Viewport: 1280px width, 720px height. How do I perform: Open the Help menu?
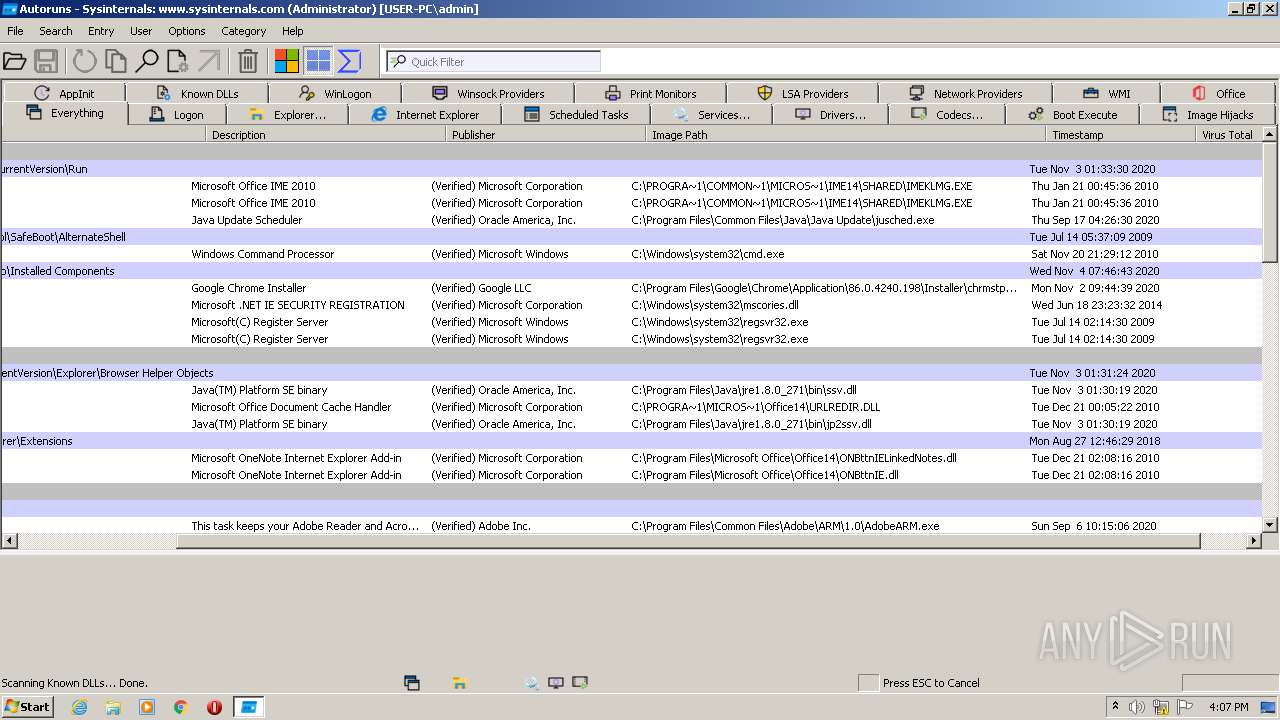(293, 31)
